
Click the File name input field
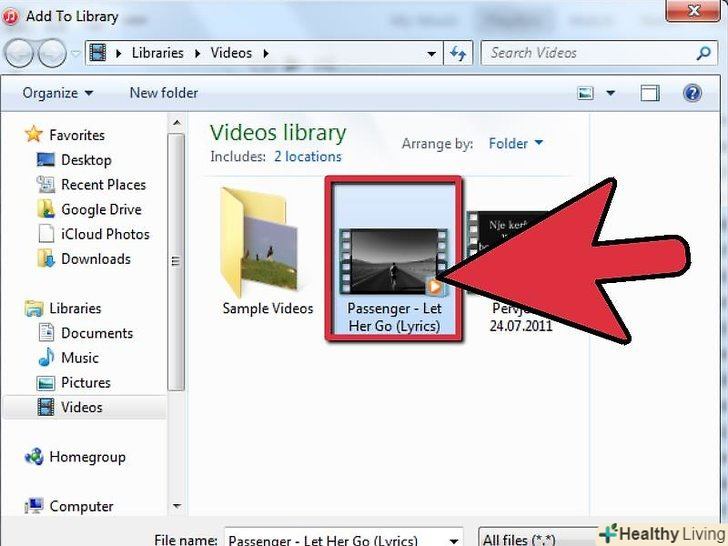click(x=336, y=539)
